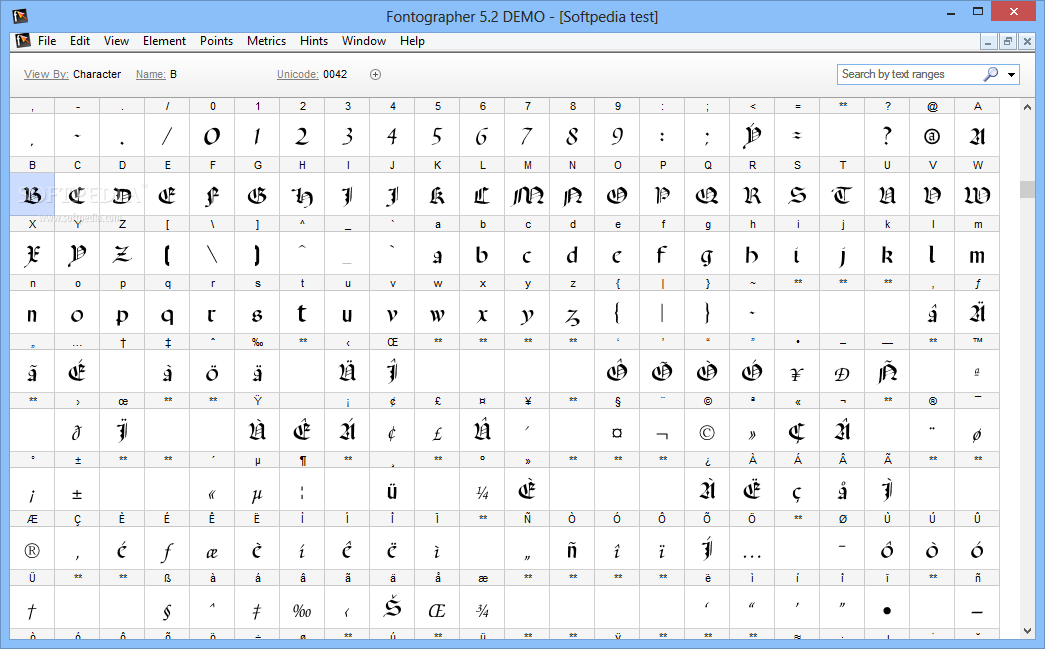Select the glyph cell for lowercase t
Viewport: 1045px width, 649px height.
click(x=302, y=313)
